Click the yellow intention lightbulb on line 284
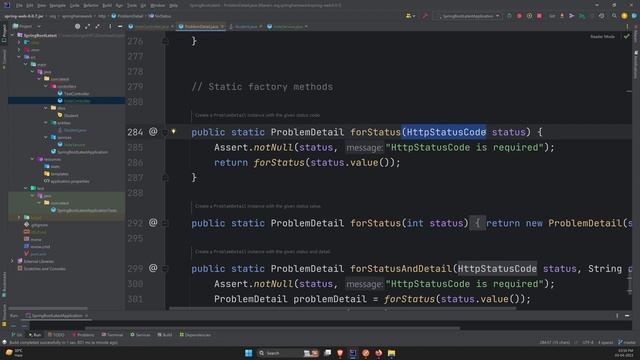 pyautogui.click(x=173, y=131)
